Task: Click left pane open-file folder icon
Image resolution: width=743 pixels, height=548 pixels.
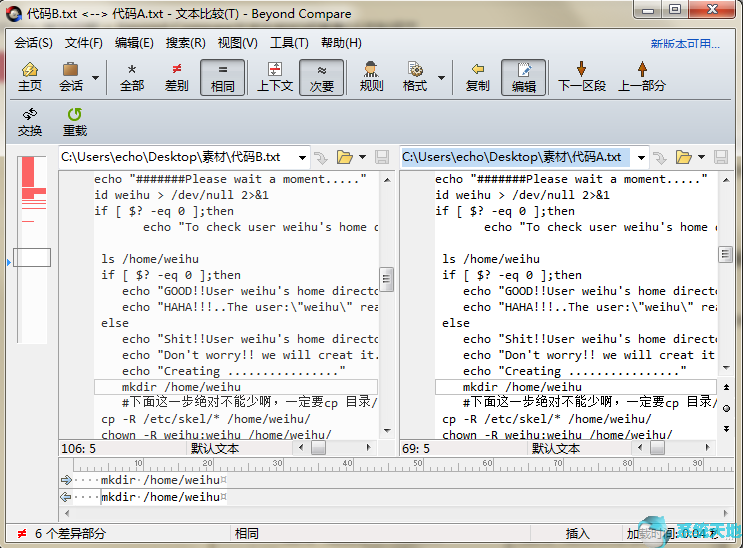Action: coord(344,157)
